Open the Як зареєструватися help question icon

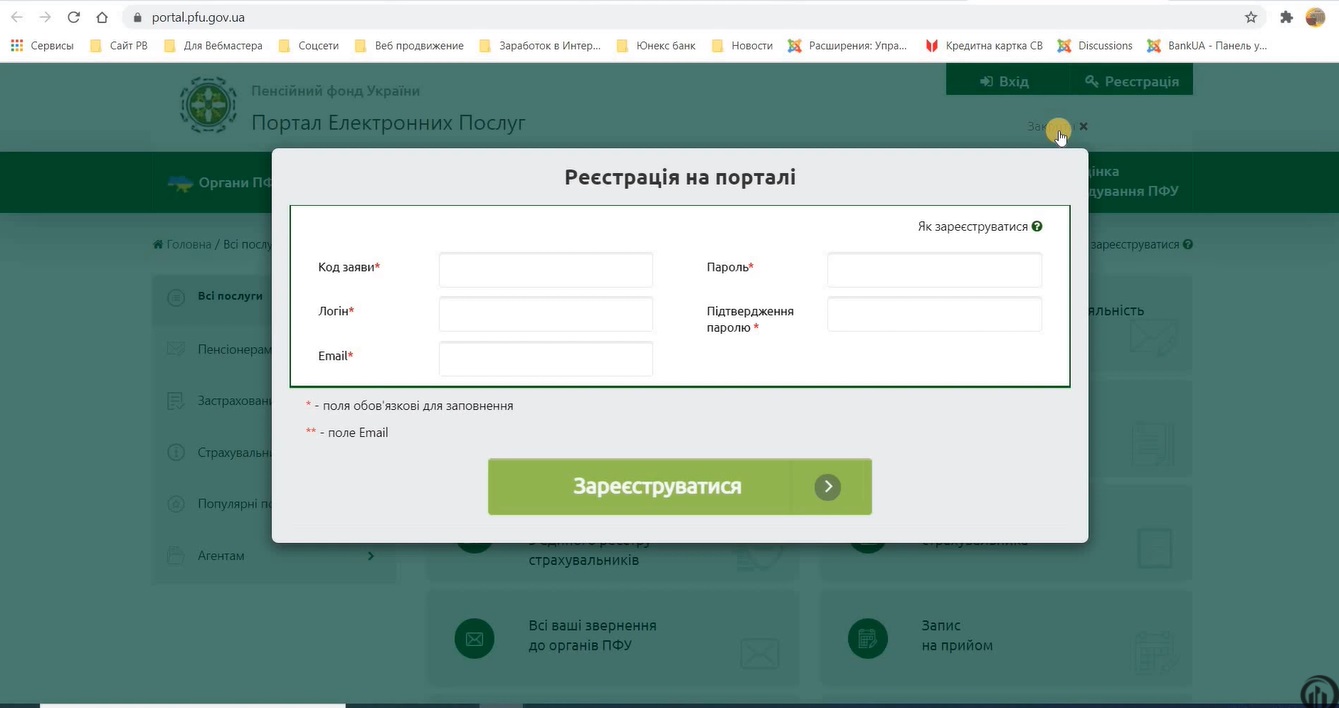(x=1037, y=226)
